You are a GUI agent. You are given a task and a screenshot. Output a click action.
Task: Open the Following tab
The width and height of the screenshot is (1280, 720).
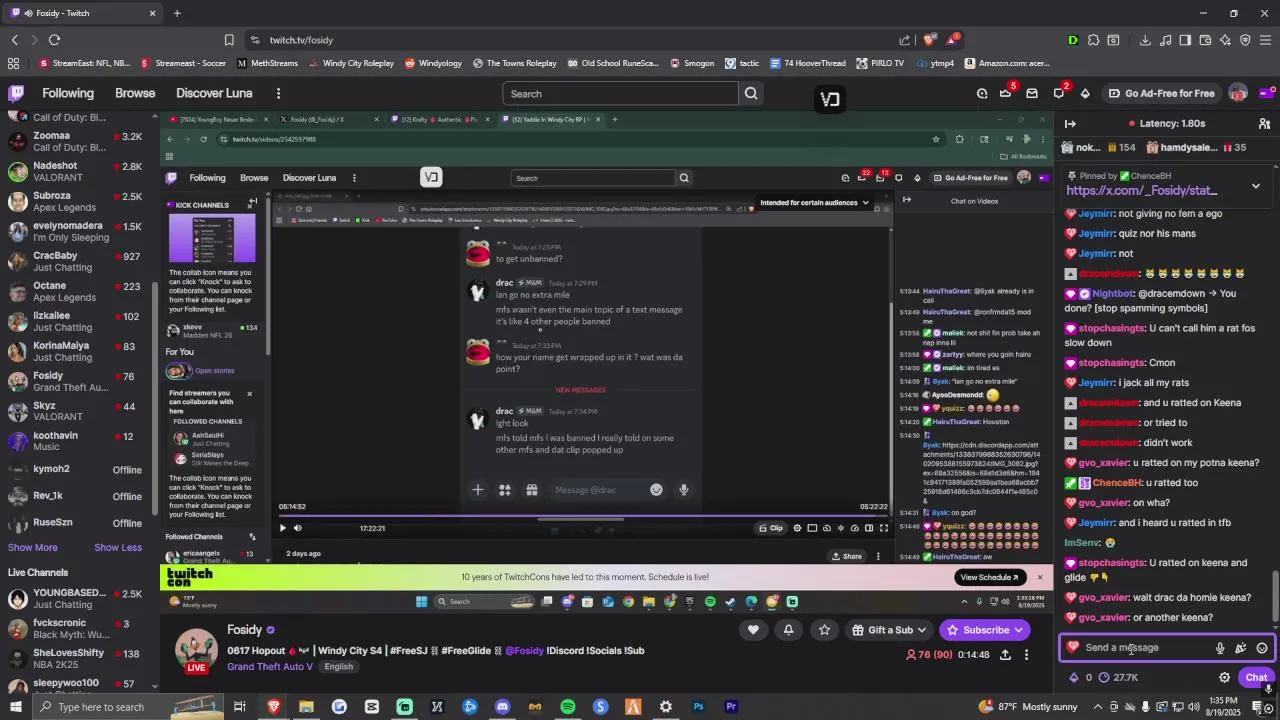68,93
